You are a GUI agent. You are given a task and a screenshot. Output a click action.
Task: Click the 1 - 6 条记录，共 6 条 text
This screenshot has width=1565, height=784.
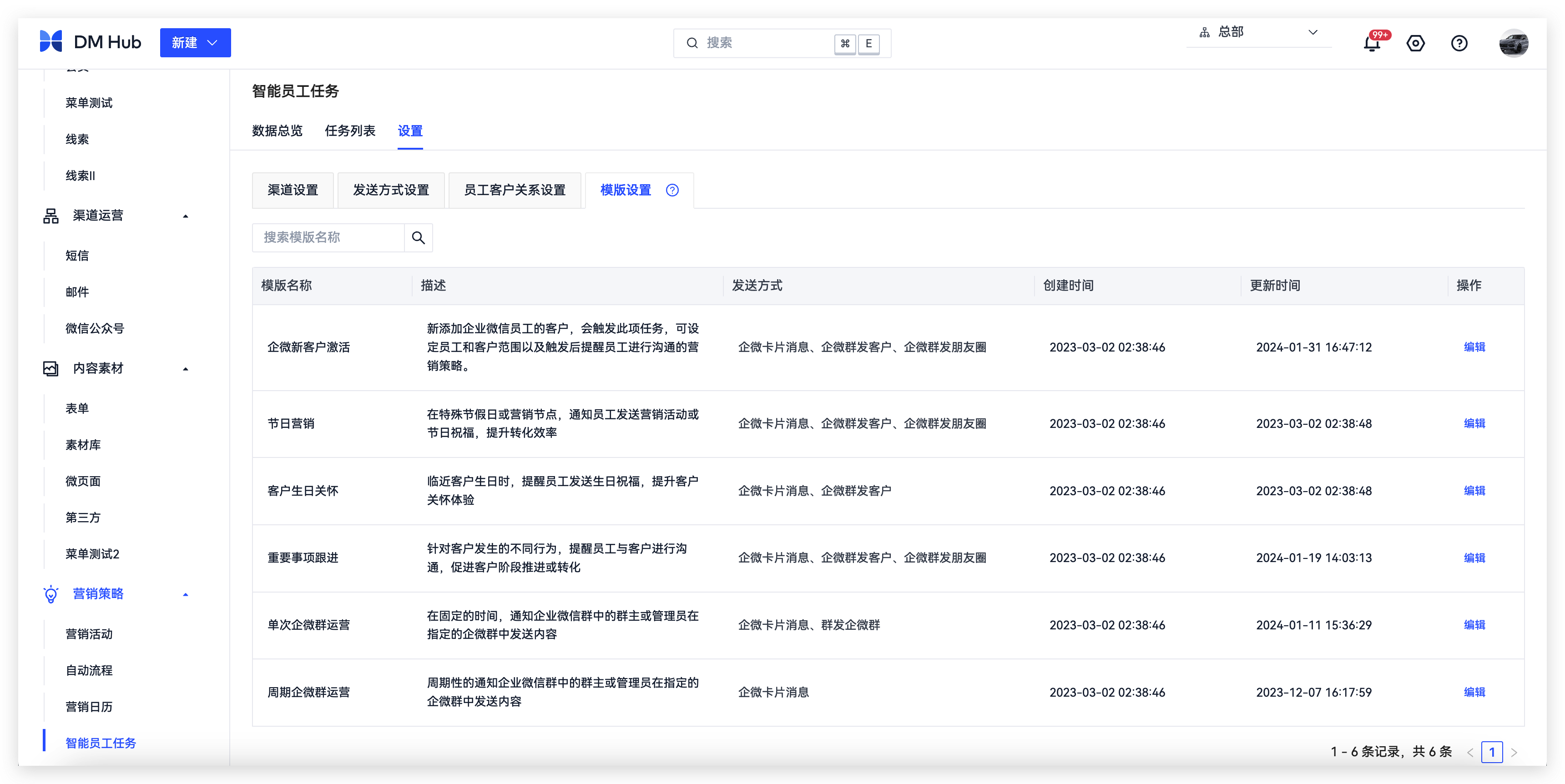1391,752
